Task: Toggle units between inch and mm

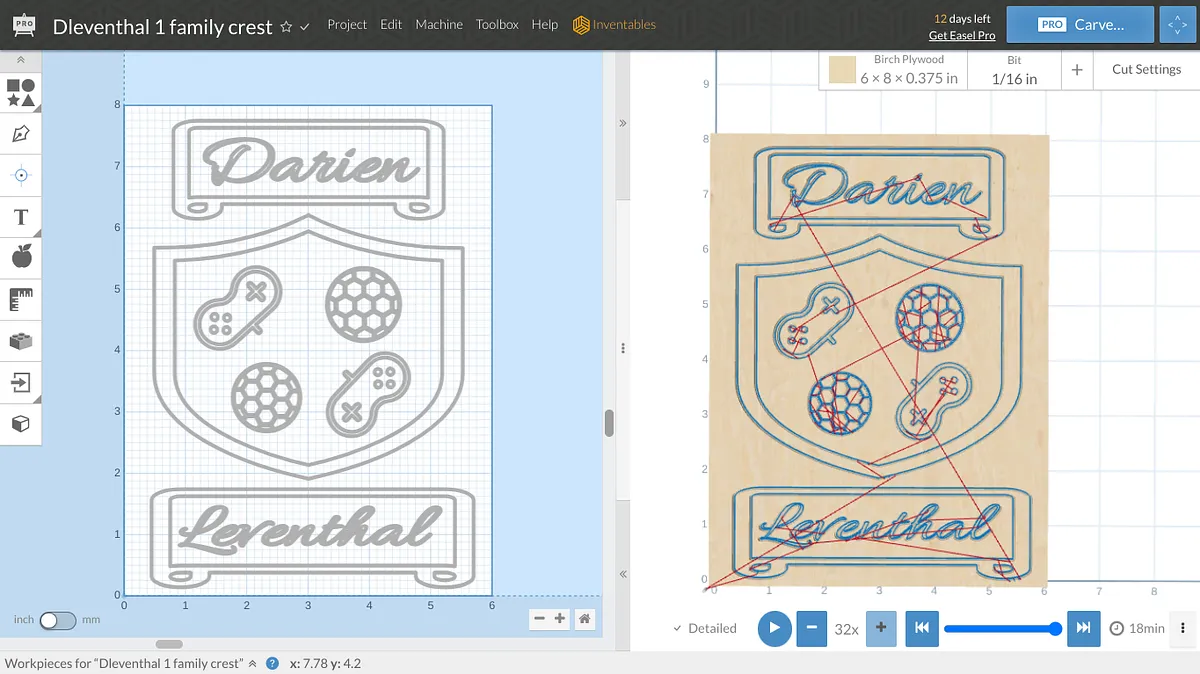Action: [x=57, y=620]
